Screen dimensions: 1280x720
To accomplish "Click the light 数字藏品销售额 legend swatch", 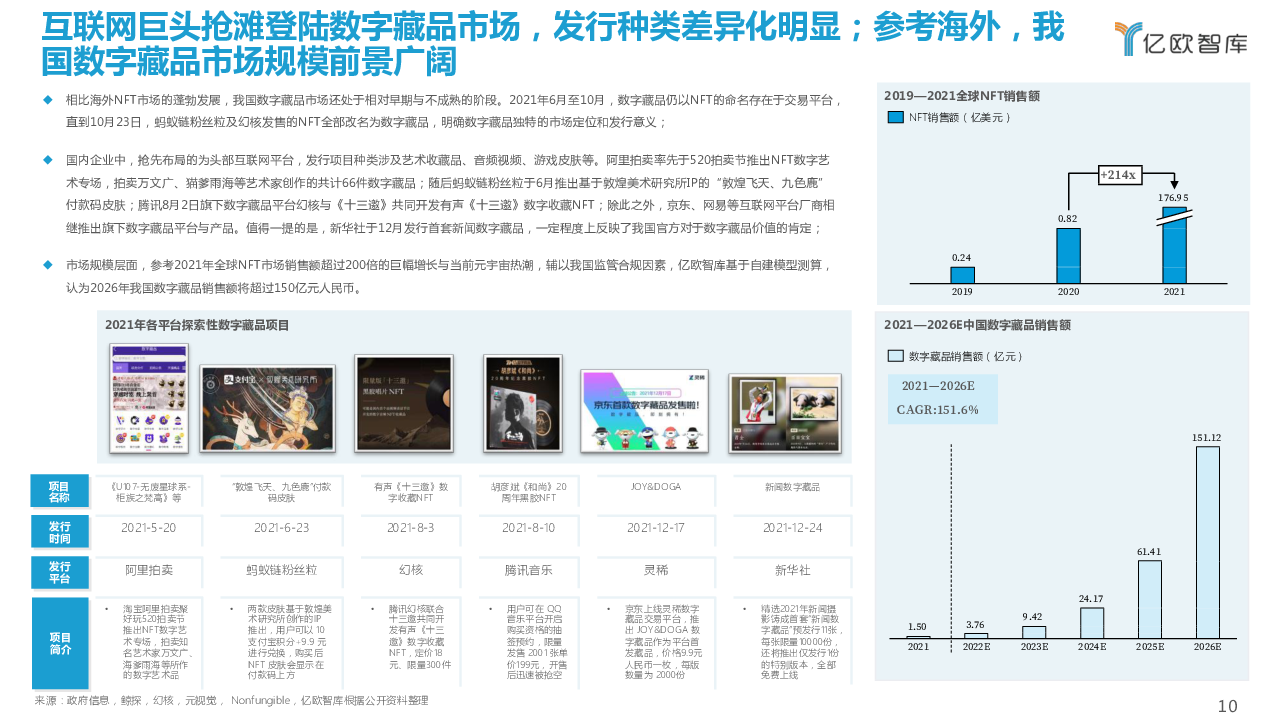I will tap(896, 356).
